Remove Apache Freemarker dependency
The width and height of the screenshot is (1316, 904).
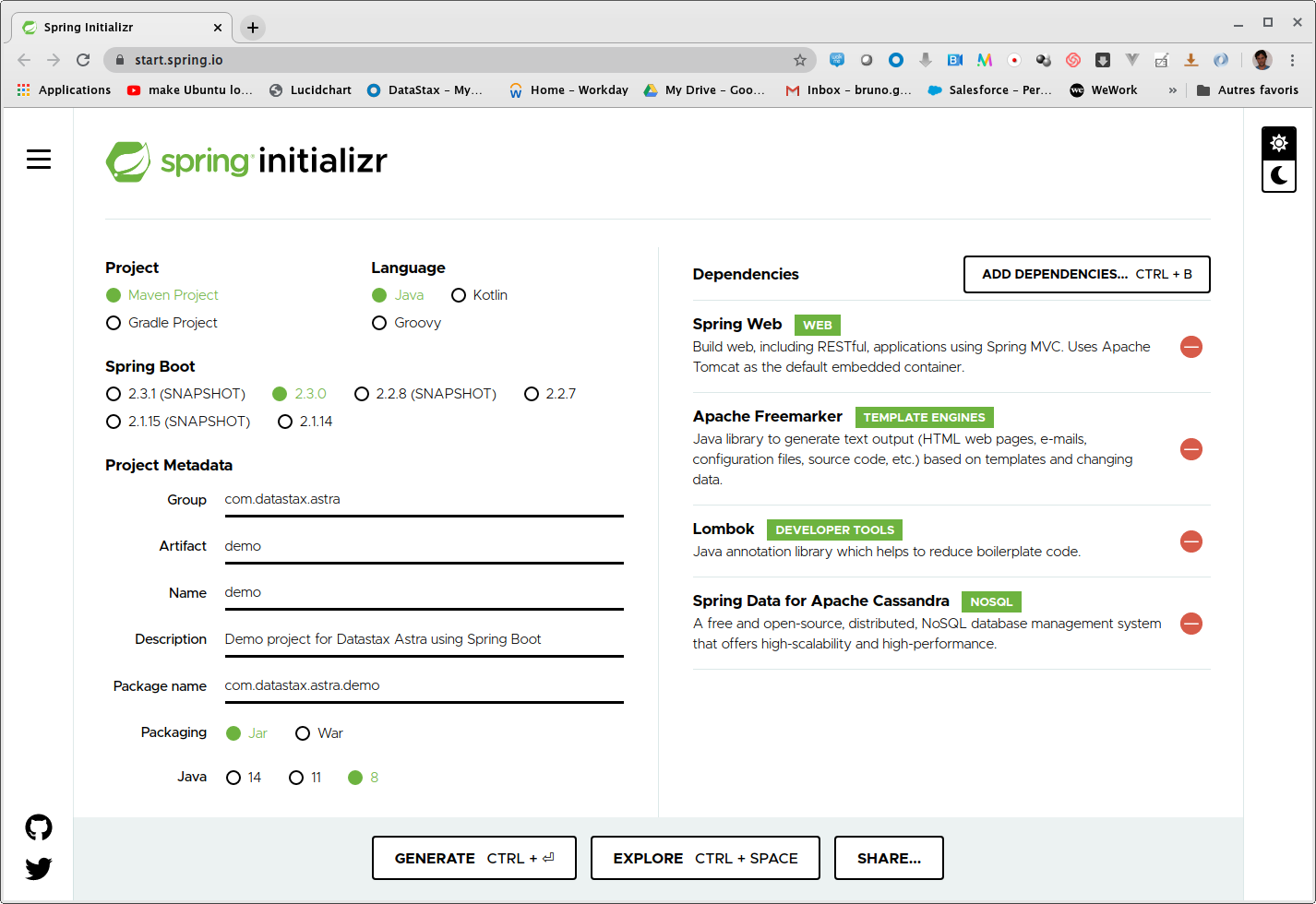tap(1191, 449)
